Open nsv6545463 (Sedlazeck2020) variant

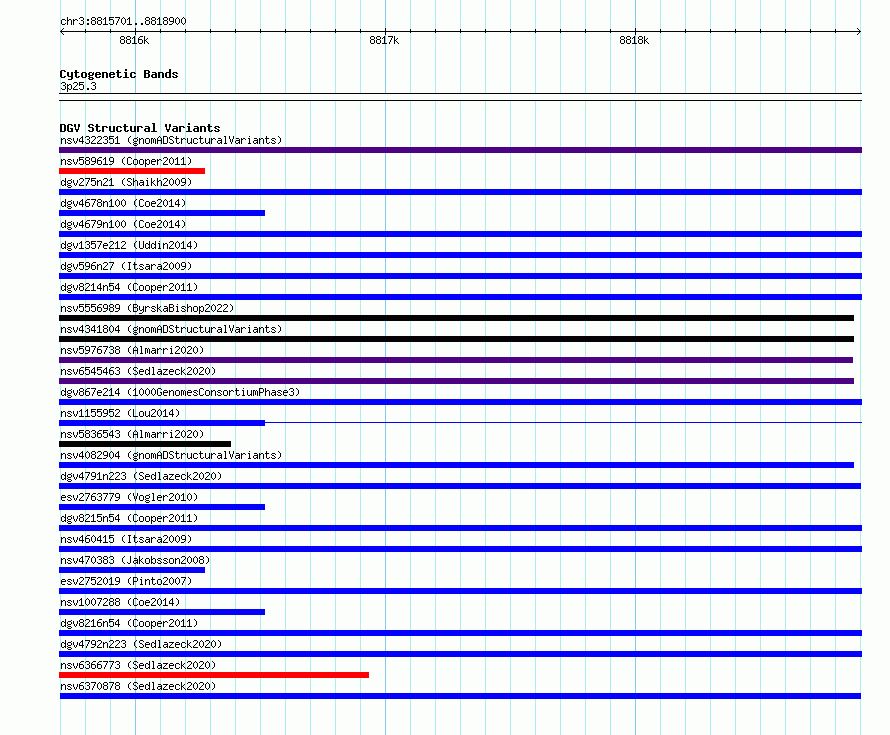point(138,371)
